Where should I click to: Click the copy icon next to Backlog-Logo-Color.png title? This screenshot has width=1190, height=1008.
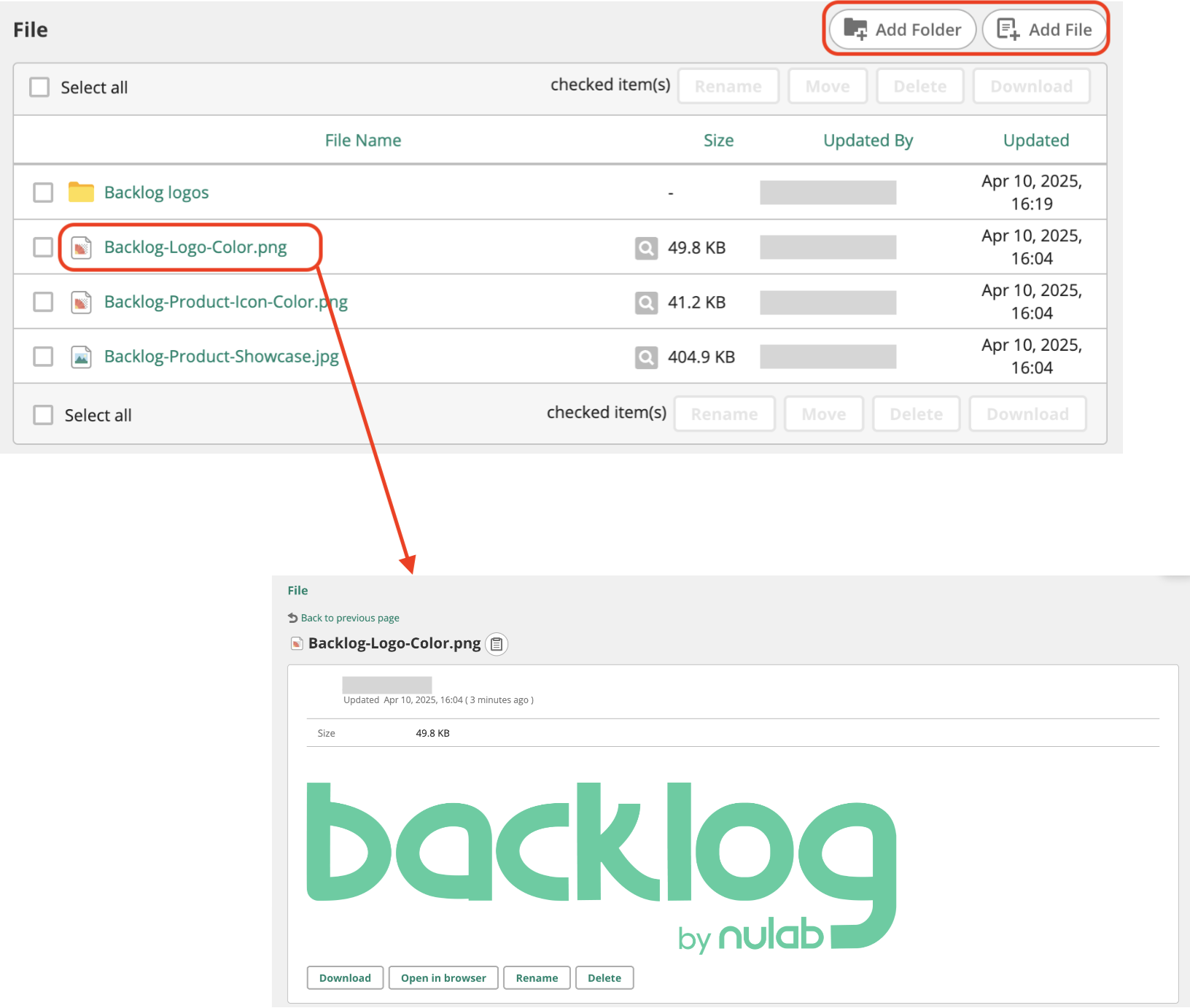tap(497, 644)
